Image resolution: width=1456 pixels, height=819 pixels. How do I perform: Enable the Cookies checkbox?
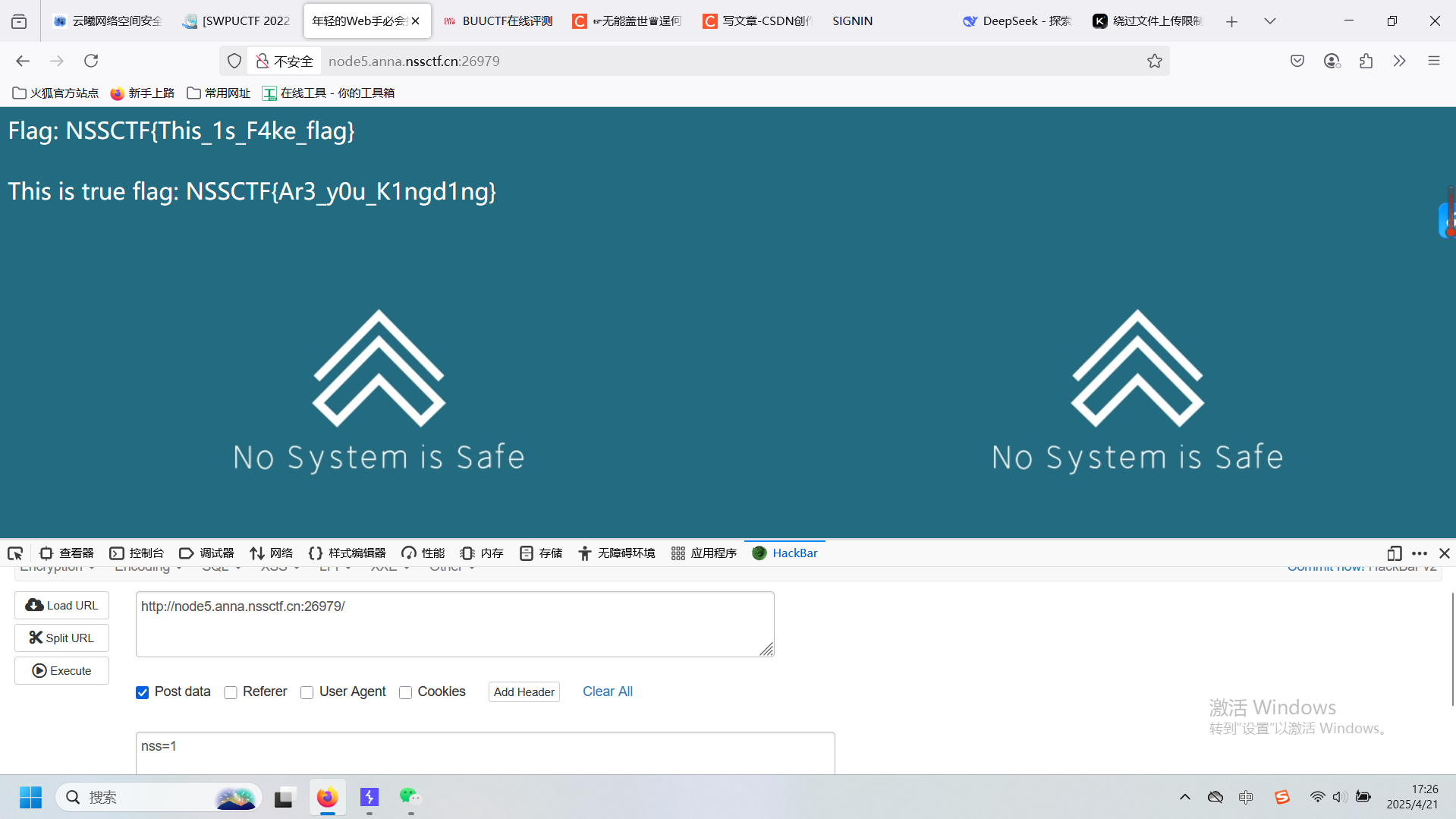pos(405,692)
